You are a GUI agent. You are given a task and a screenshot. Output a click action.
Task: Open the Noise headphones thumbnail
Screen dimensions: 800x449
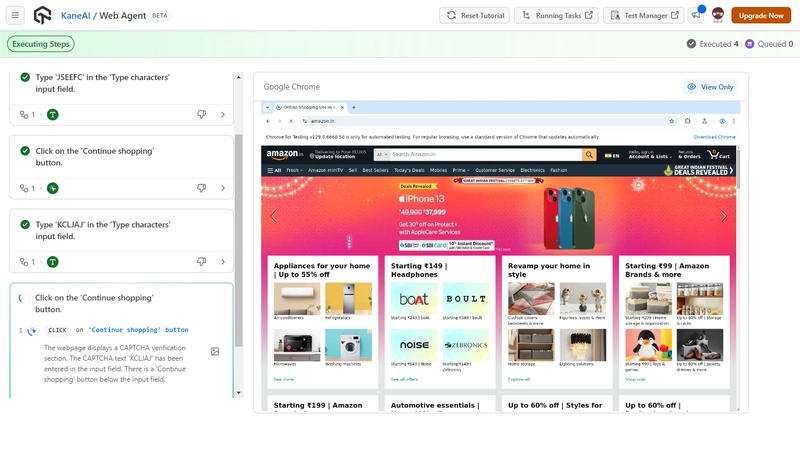[414, 345]
